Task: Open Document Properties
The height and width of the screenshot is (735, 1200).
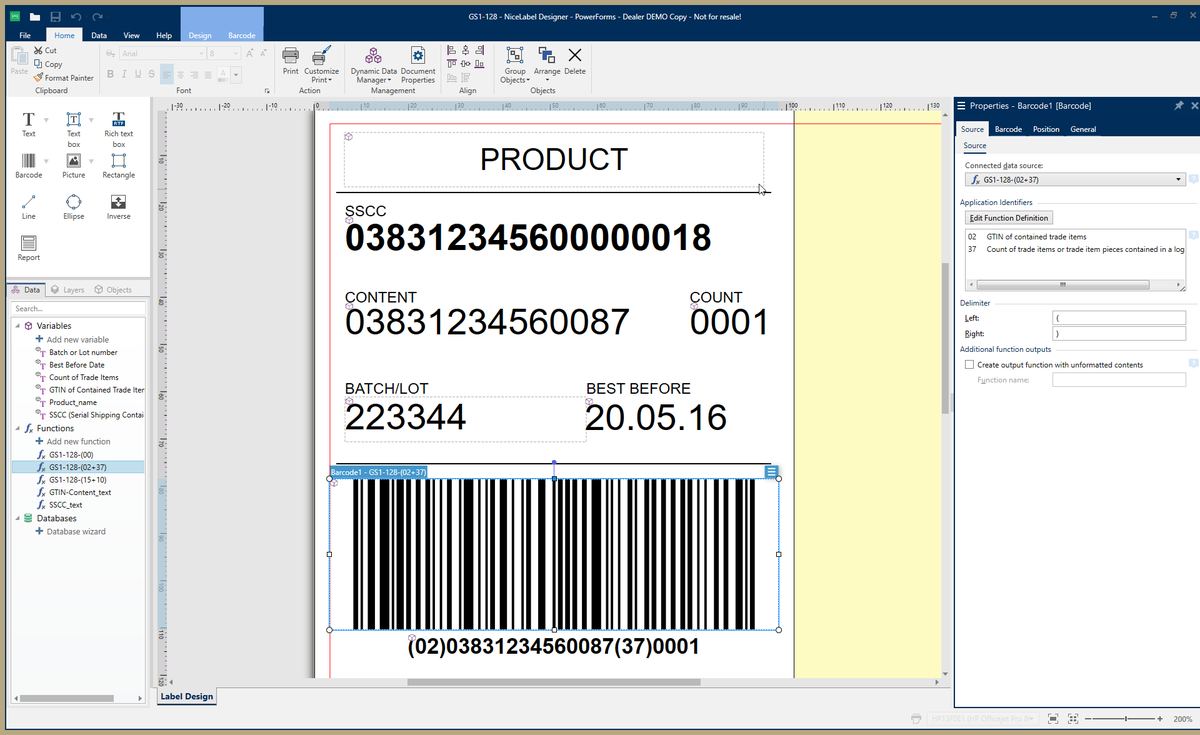Action: pyautogui.click(x=418, y=65)
